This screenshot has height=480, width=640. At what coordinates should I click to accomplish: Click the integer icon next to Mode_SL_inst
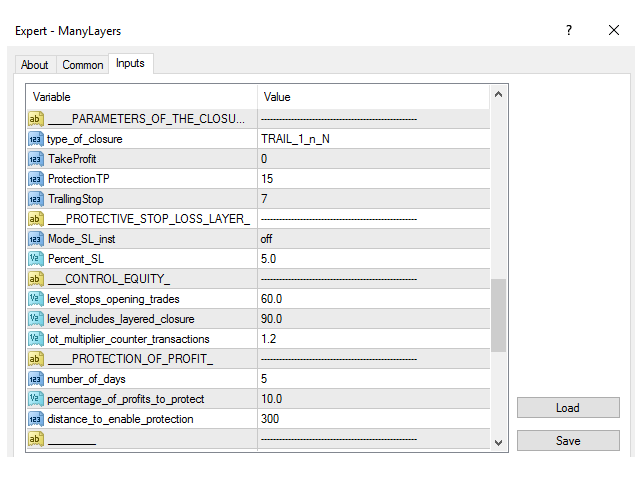point(36,239)
